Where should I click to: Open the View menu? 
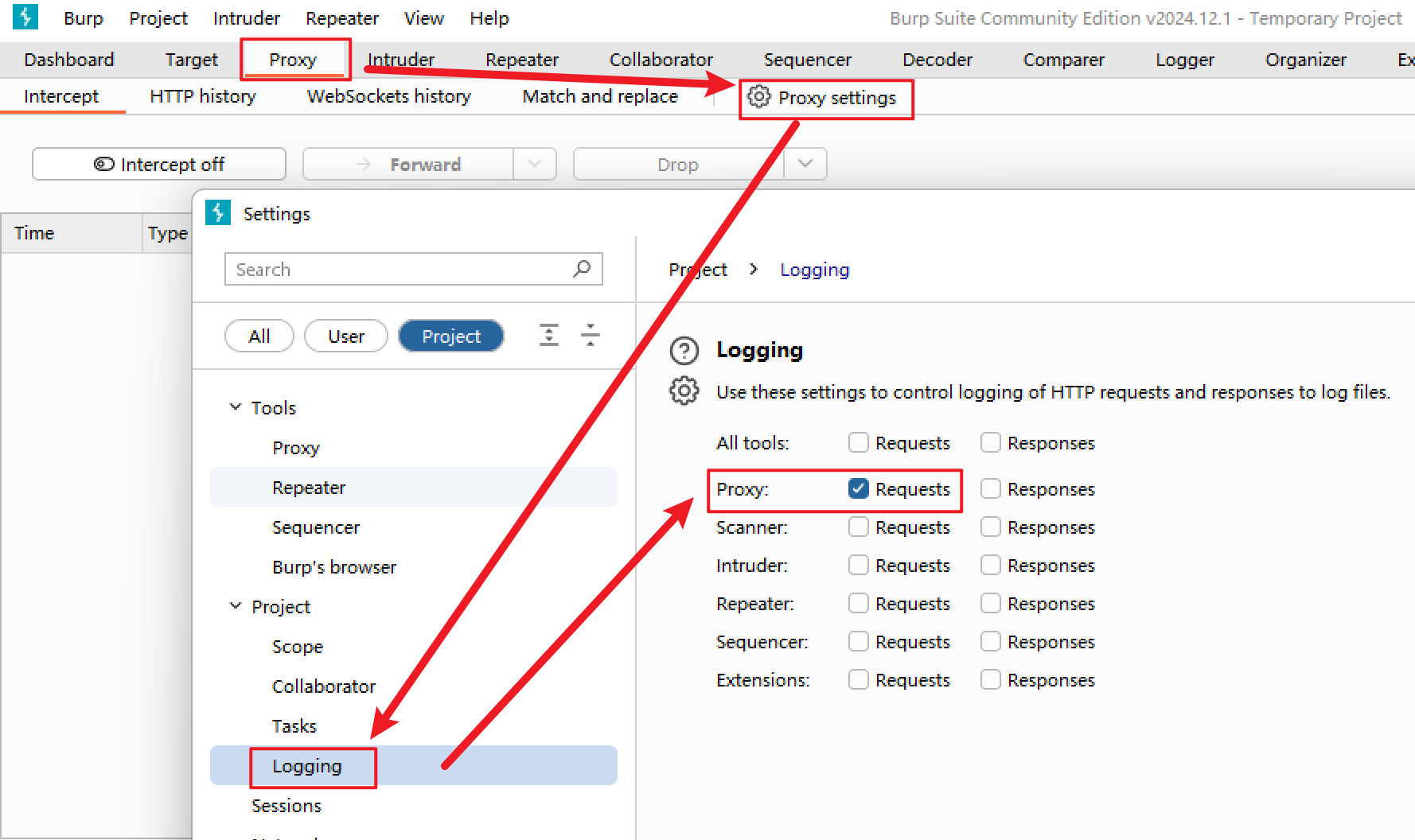(424, 18)
